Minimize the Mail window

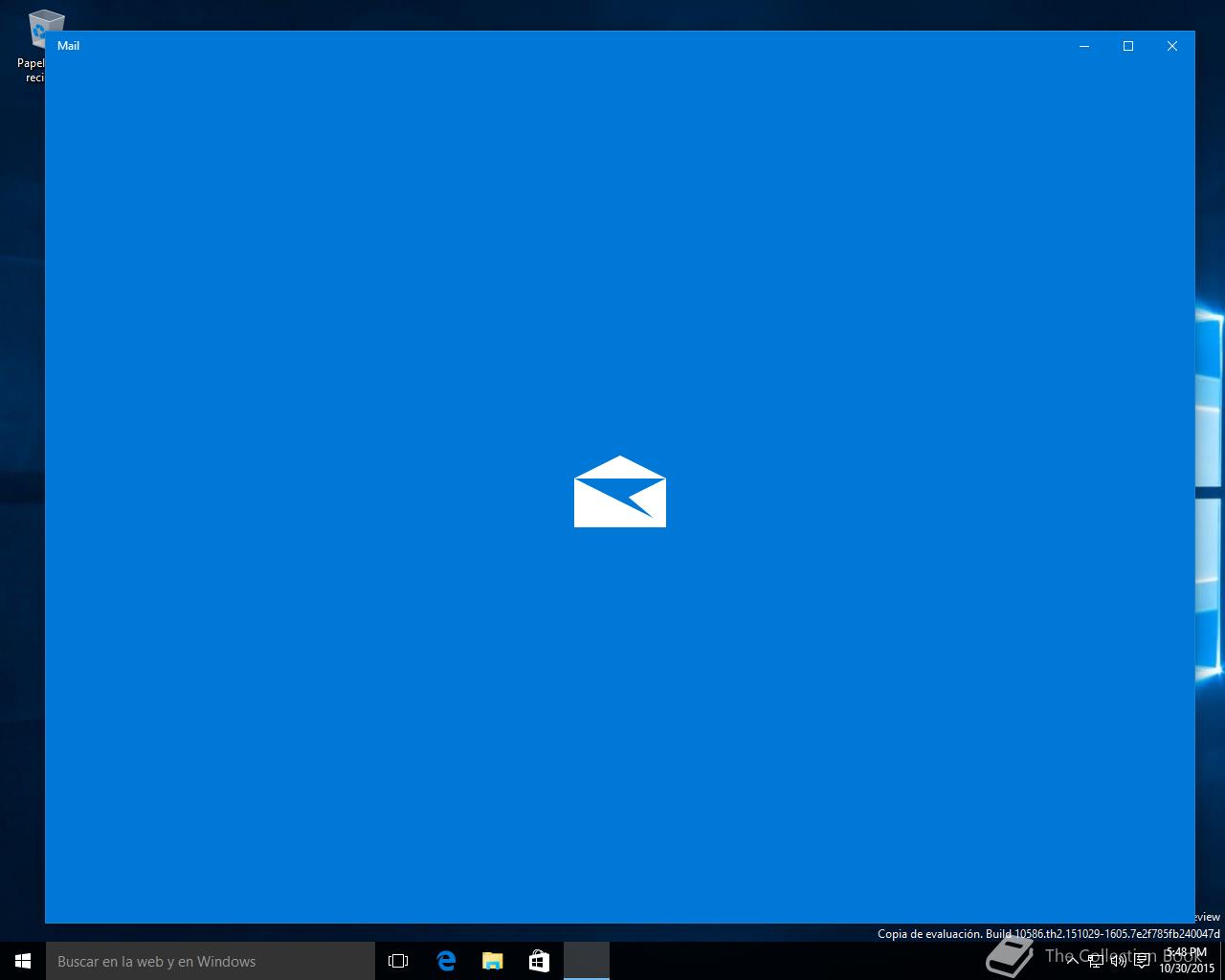(x=1084, y=46)
